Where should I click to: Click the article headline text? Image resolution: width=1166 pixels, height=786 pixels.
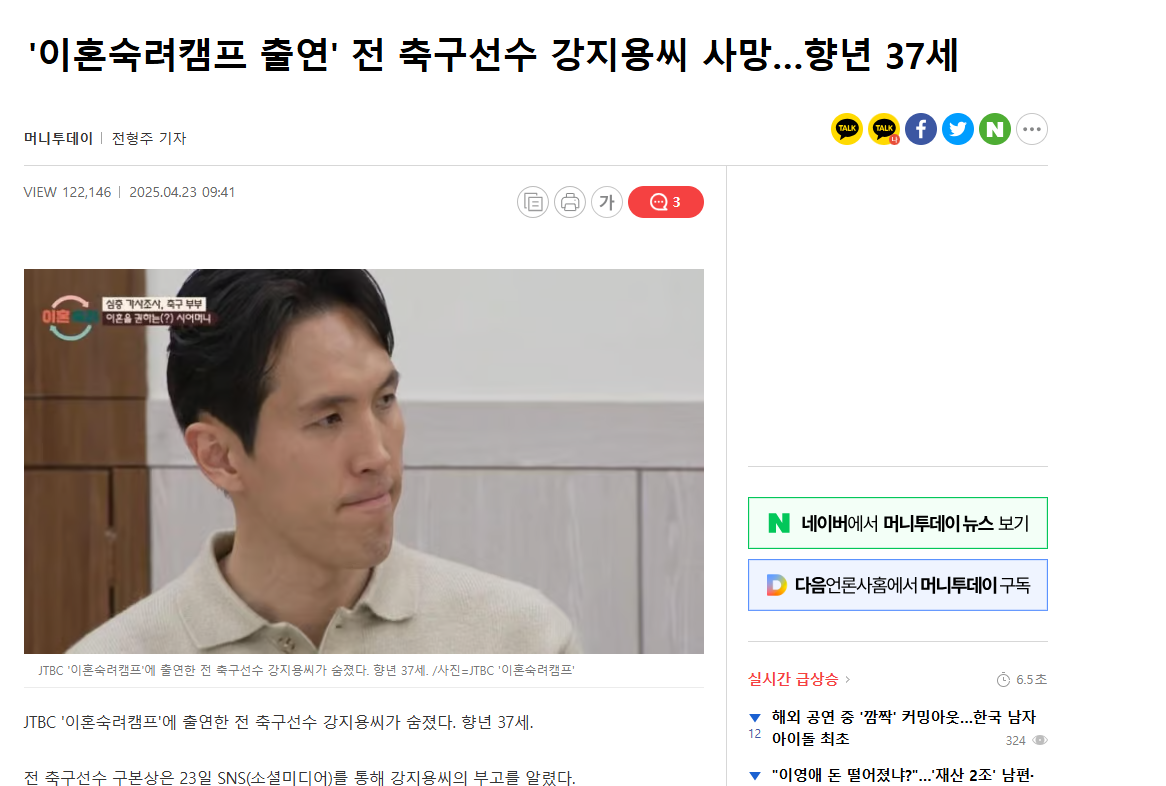pos(493,55)
